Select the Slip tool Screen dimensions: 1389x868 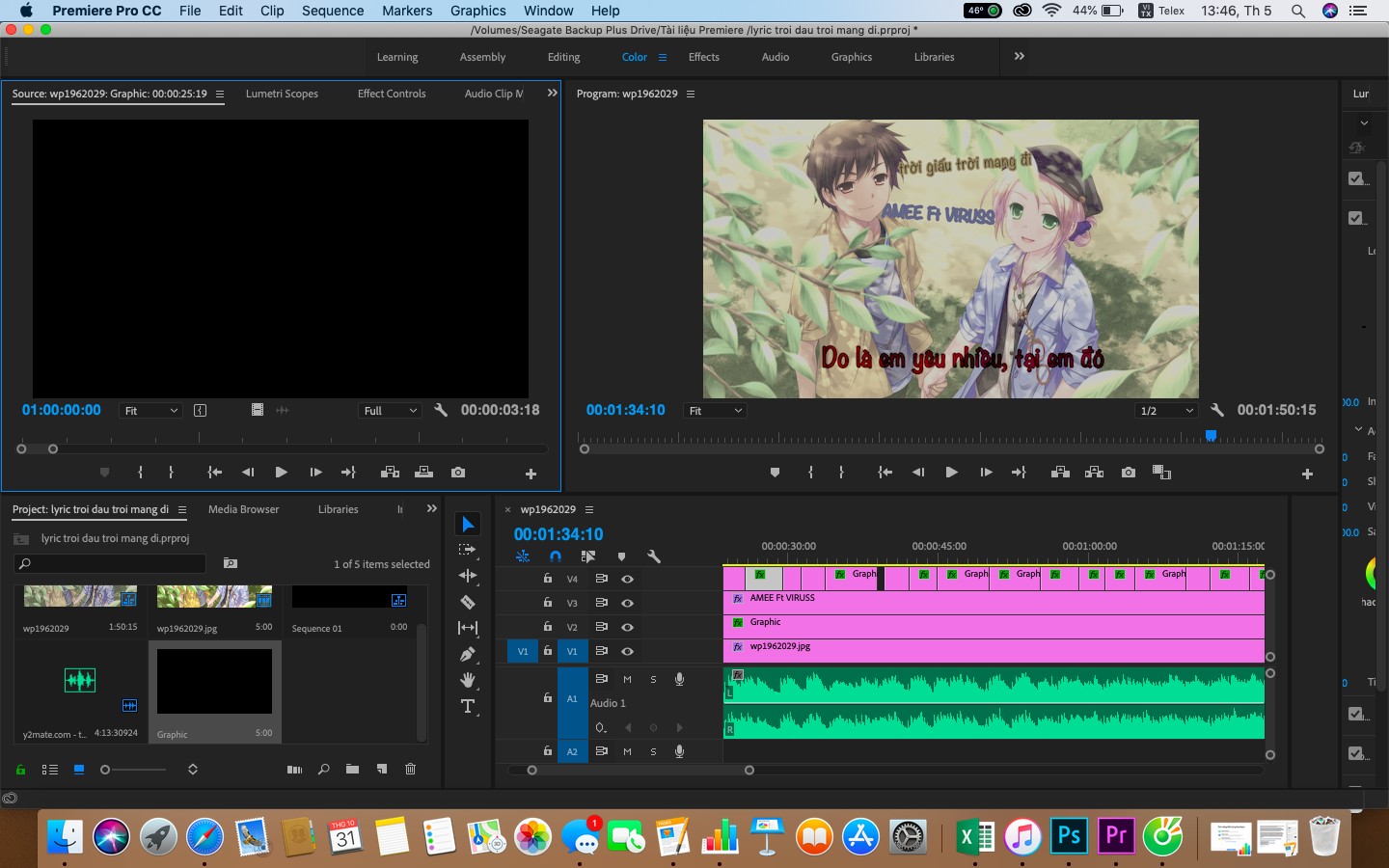click(x=468, y=628)
